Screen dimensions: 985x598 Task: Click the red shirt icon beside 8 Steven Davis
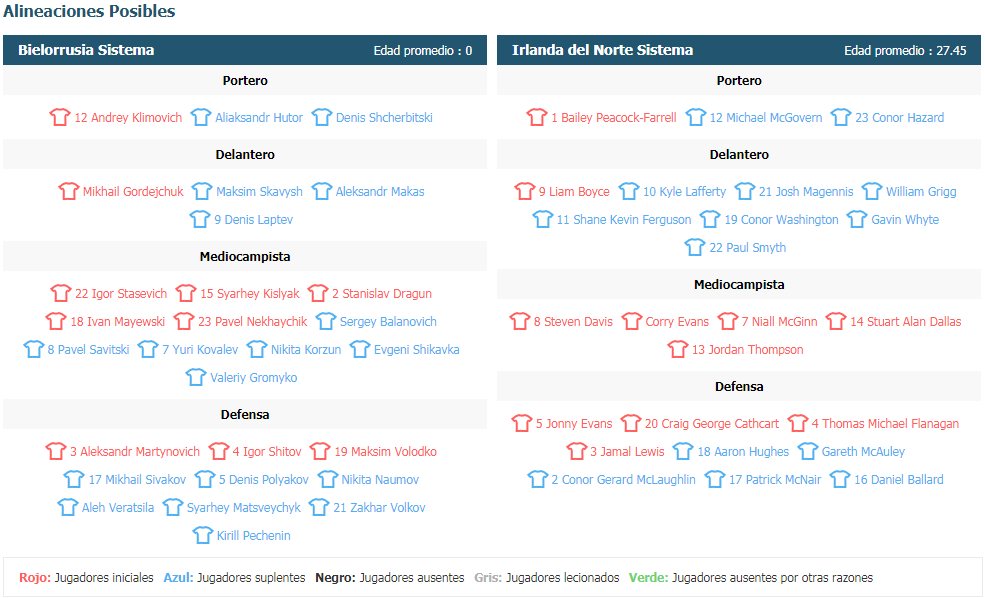tap(520, 322)
